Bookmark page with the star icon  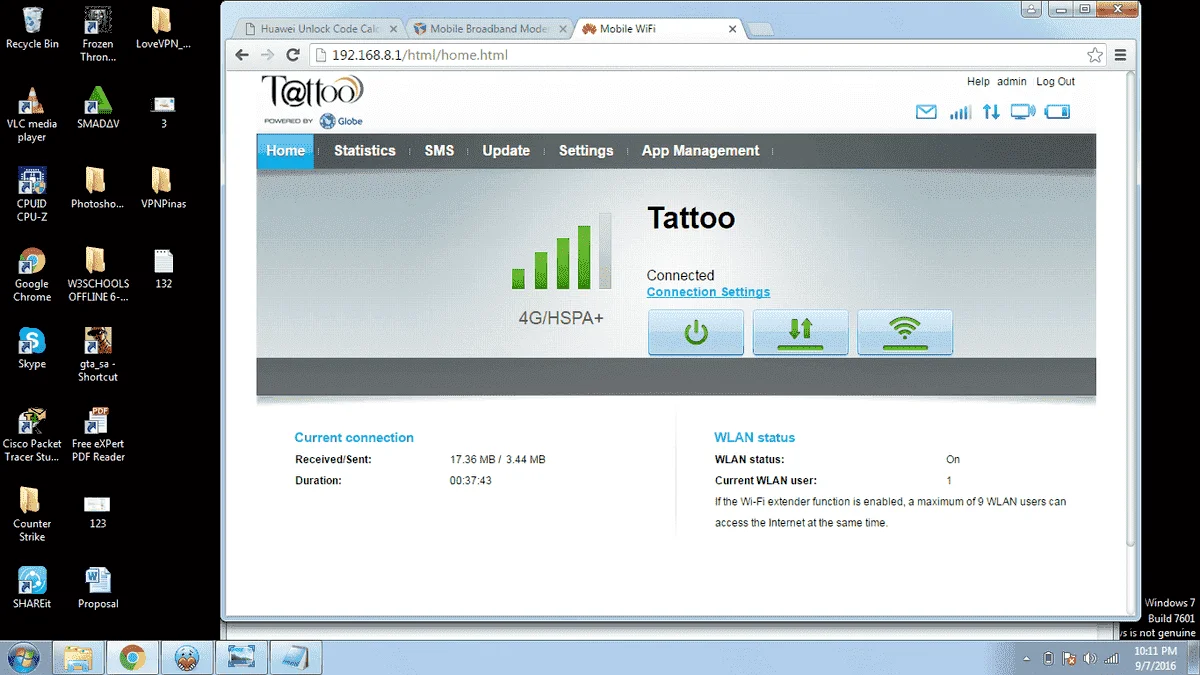point(1095,55)
